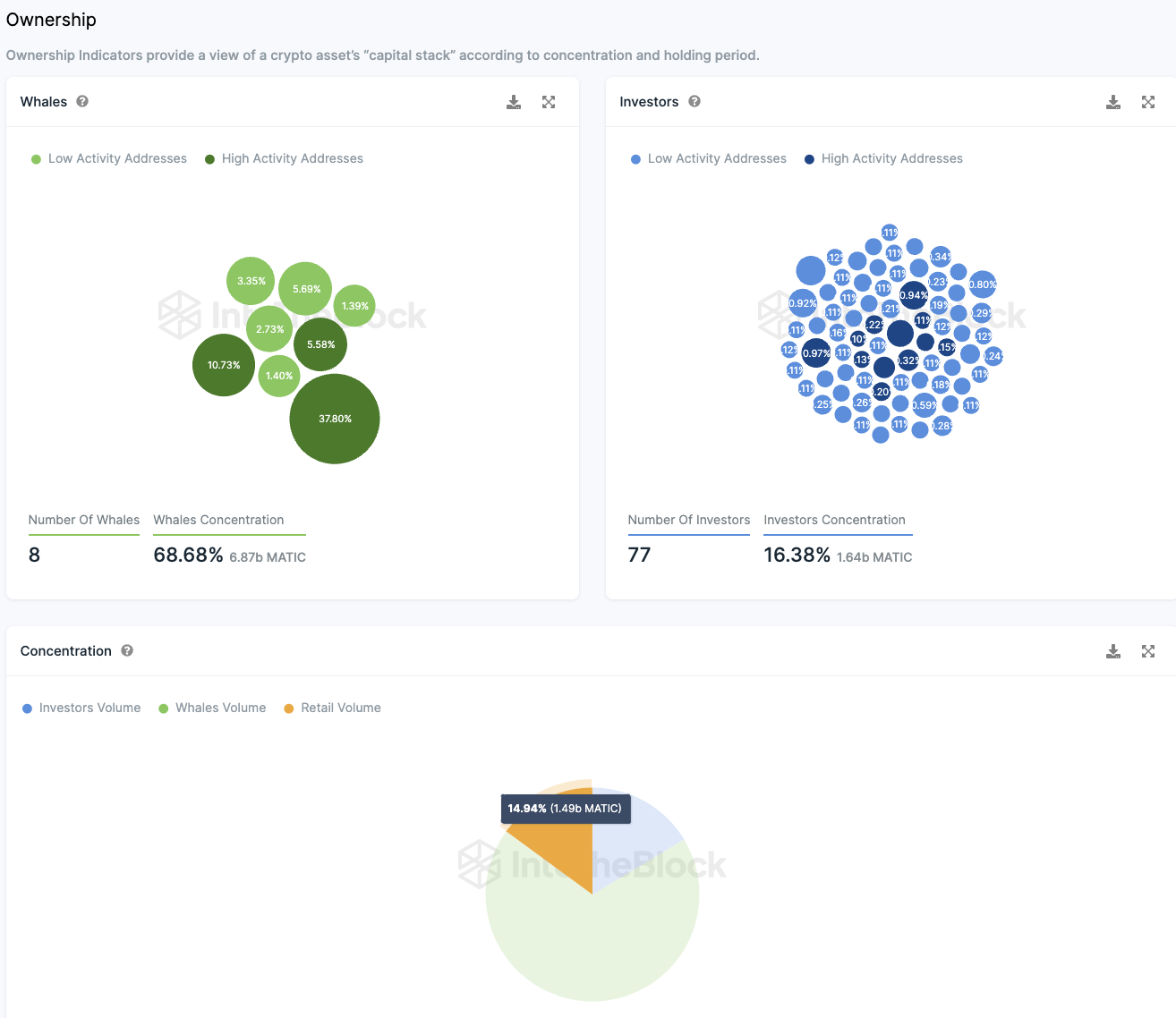Open help icon next to Whales
1176x1018 pixels.
tap(82, 101)
